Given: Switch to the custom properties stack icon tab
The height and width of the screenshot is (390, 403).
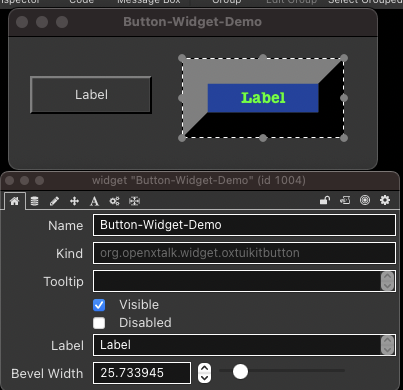Looking at the screenshot, I should tap(34, 201).
